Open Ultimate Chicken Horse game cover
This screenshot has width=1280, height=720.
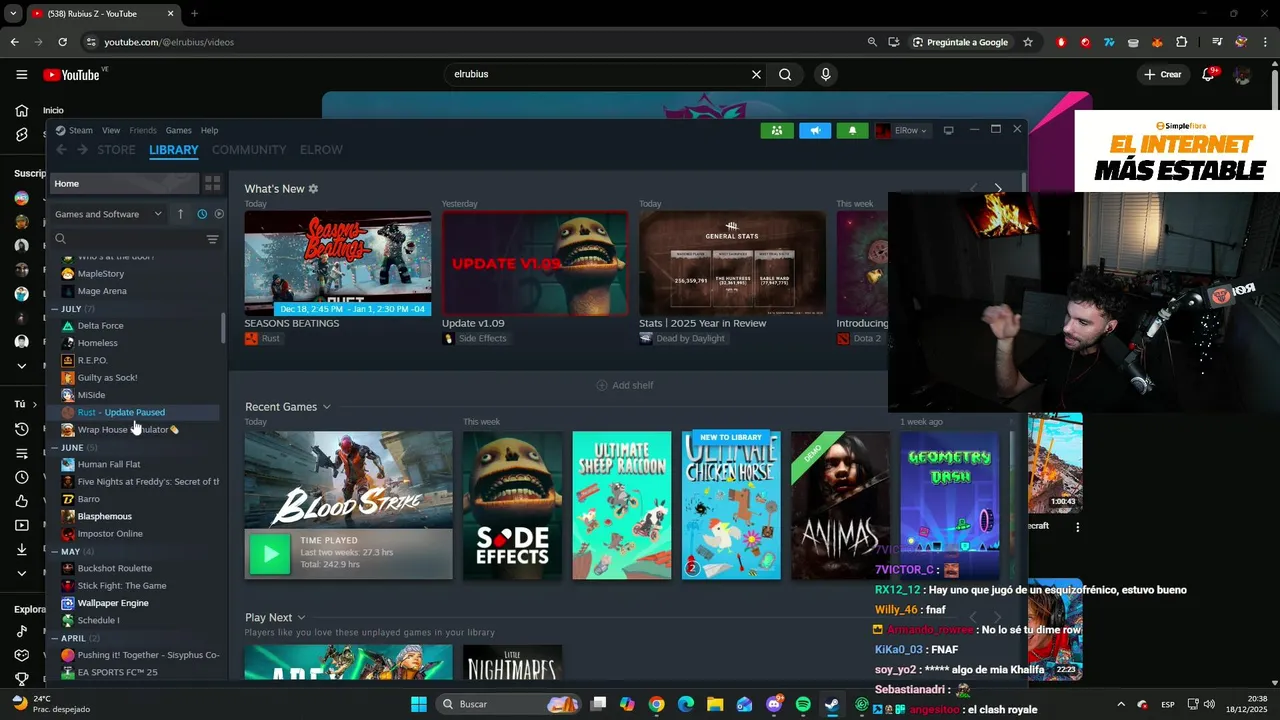(731, 505)
